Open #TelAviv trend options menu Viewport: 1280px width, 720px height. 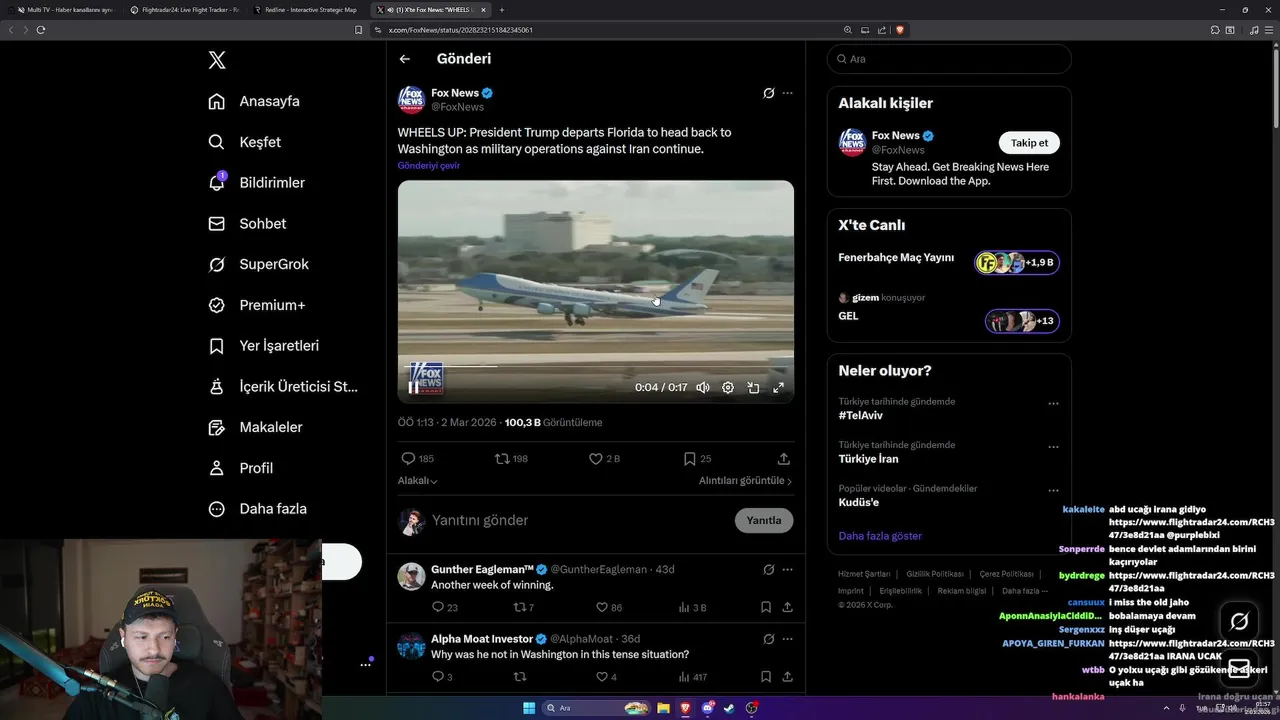click(1053, 404)
